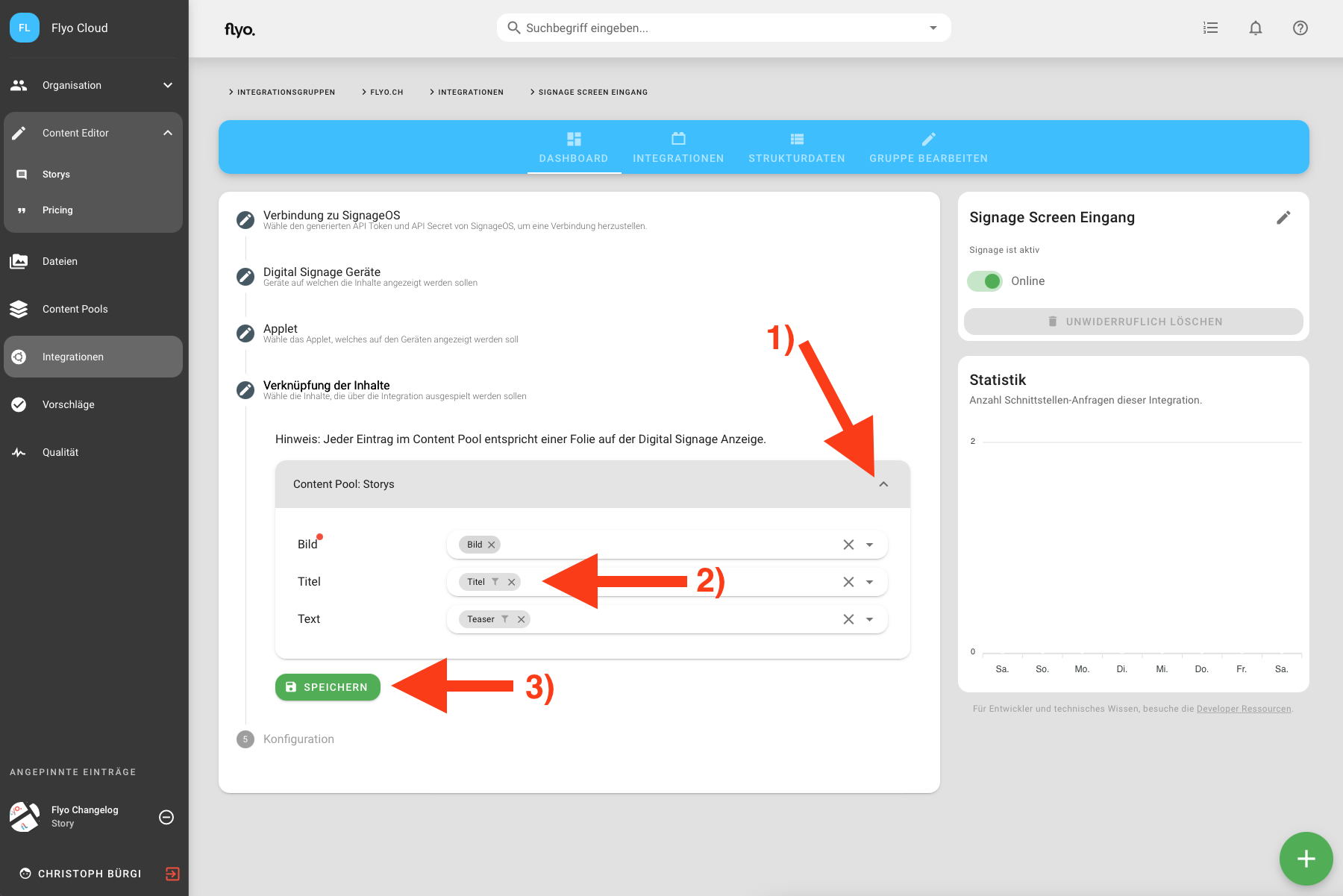Toggle the Online signage switch
The width and height of the screenshot is (1343, 896).
tap(985, 281)
